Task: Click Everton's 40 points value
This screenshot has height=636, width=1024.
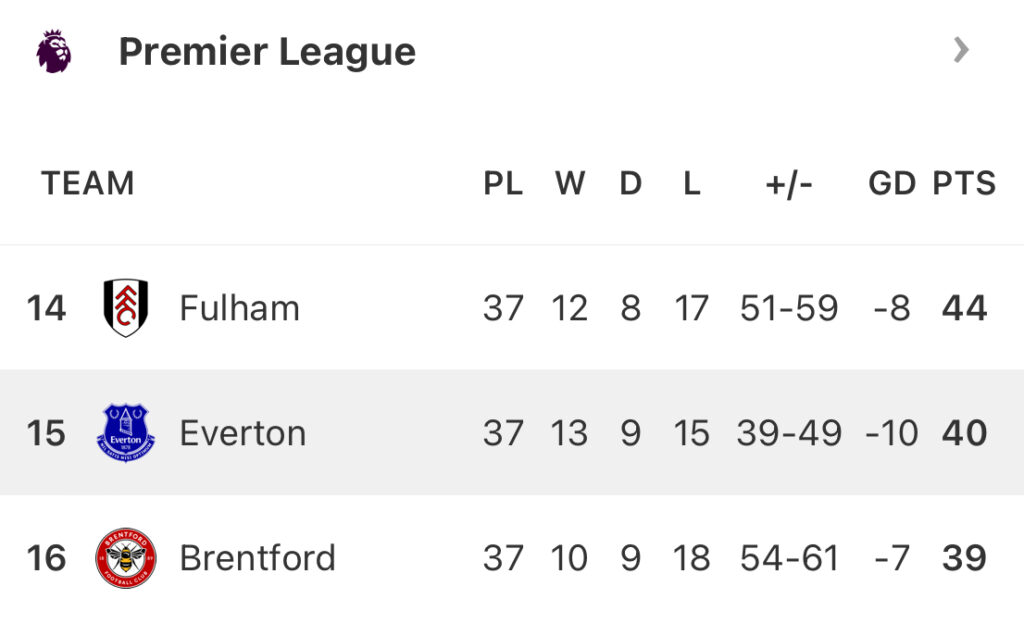Action: pyautogui.click(x=964, y=433)
